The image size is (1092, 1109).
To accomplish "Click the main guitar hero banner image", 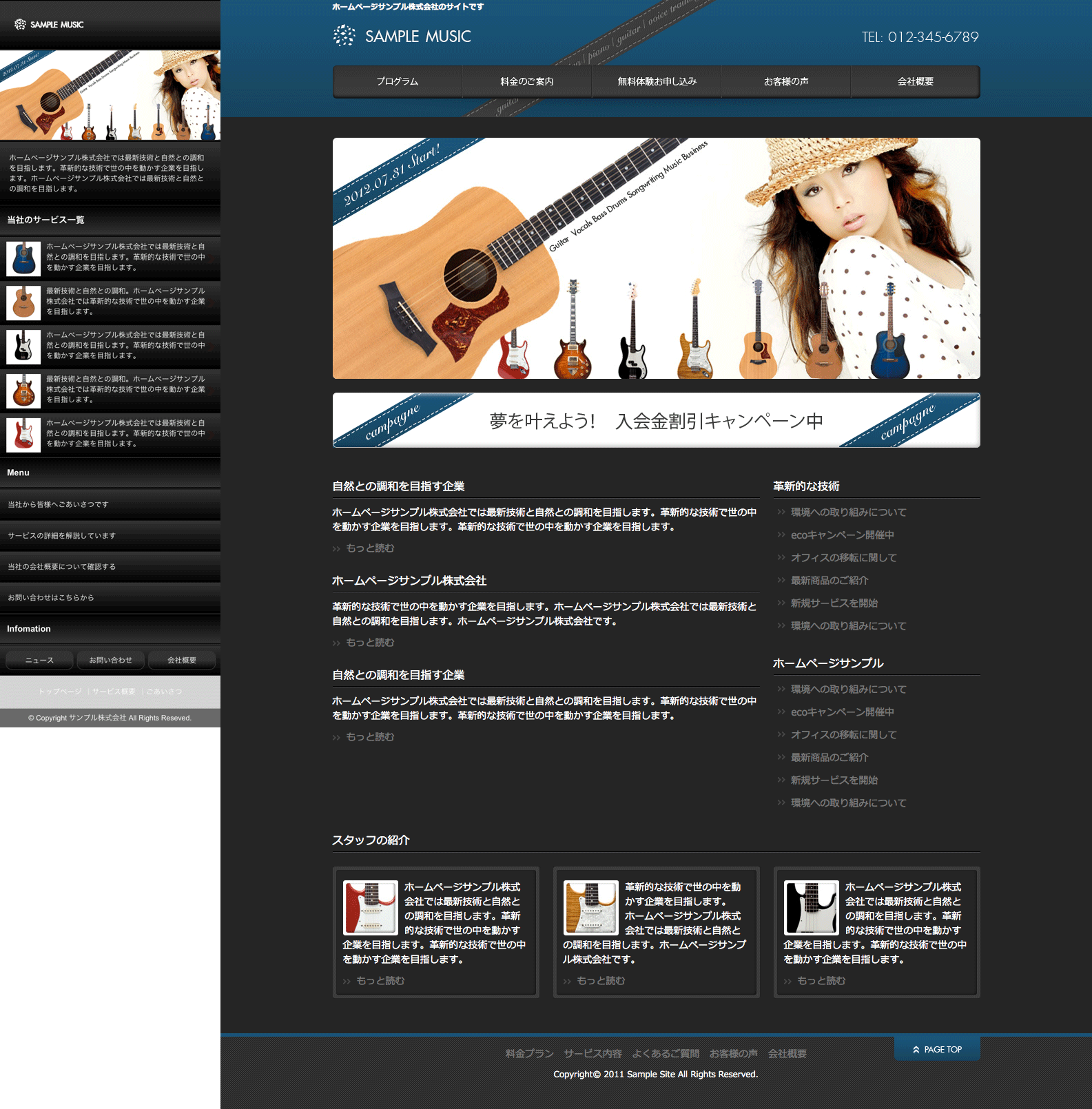I will point(656,258).
